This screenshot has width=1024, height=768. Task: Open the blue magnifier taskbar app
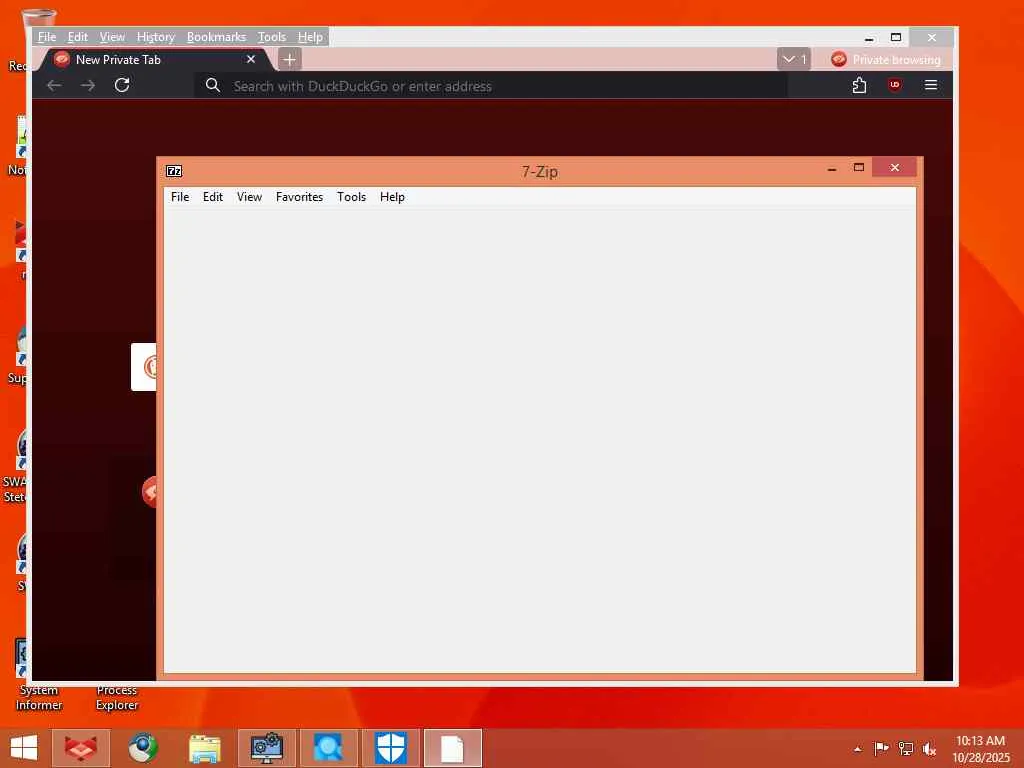pyautogui.click(x=328, y=748)
